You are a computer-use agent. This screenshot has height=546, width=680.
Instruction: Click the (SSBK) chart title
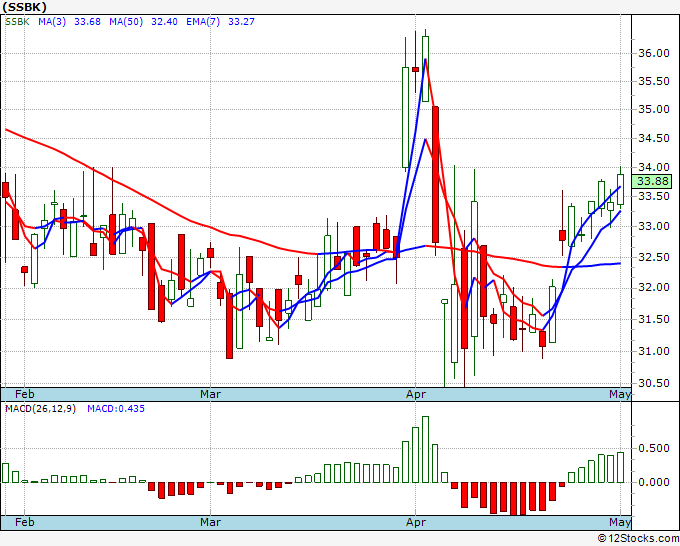[x=24, y=7]
